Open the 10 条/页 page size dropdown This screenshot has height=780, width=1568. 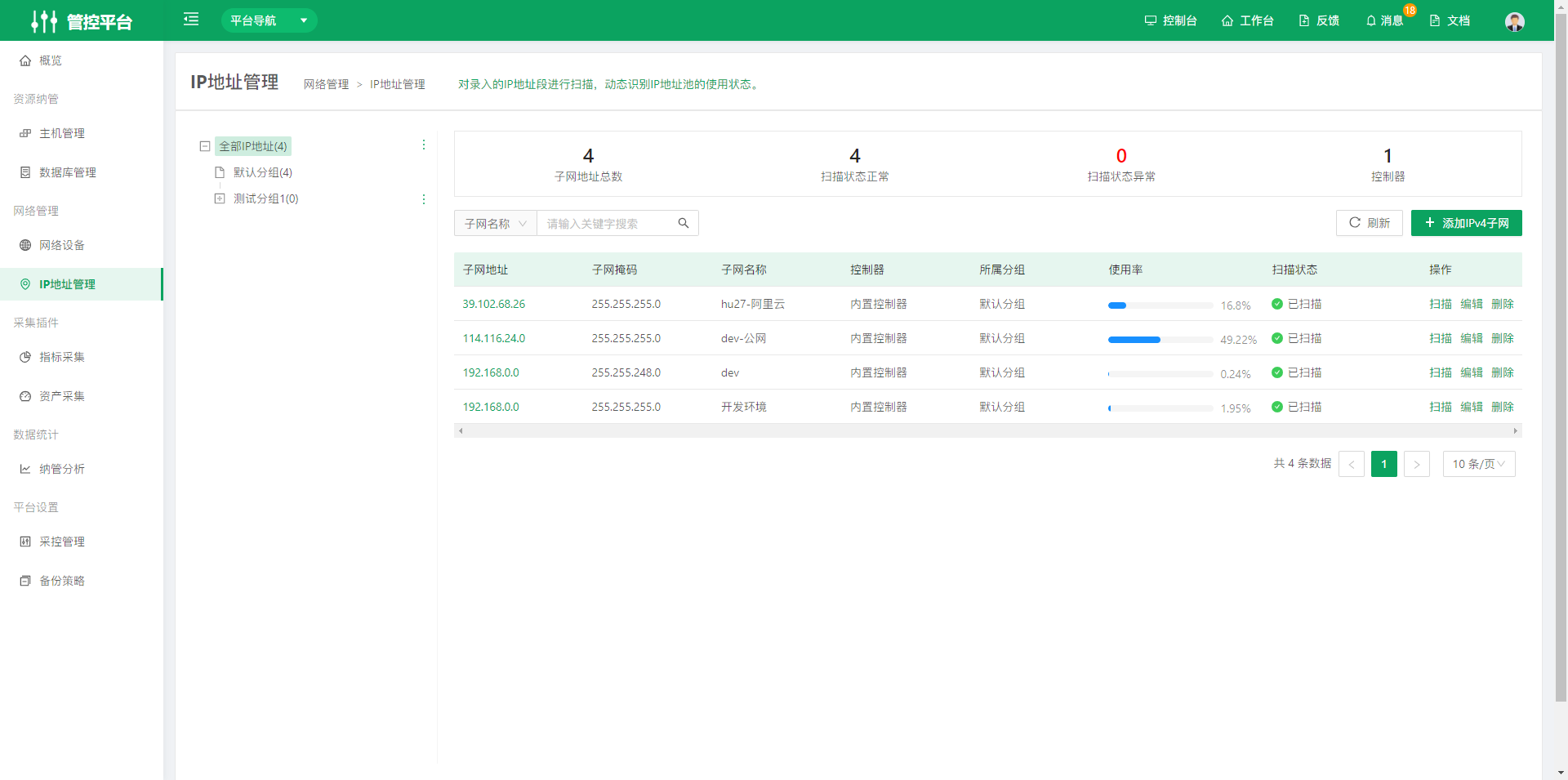pos(1479,464)
